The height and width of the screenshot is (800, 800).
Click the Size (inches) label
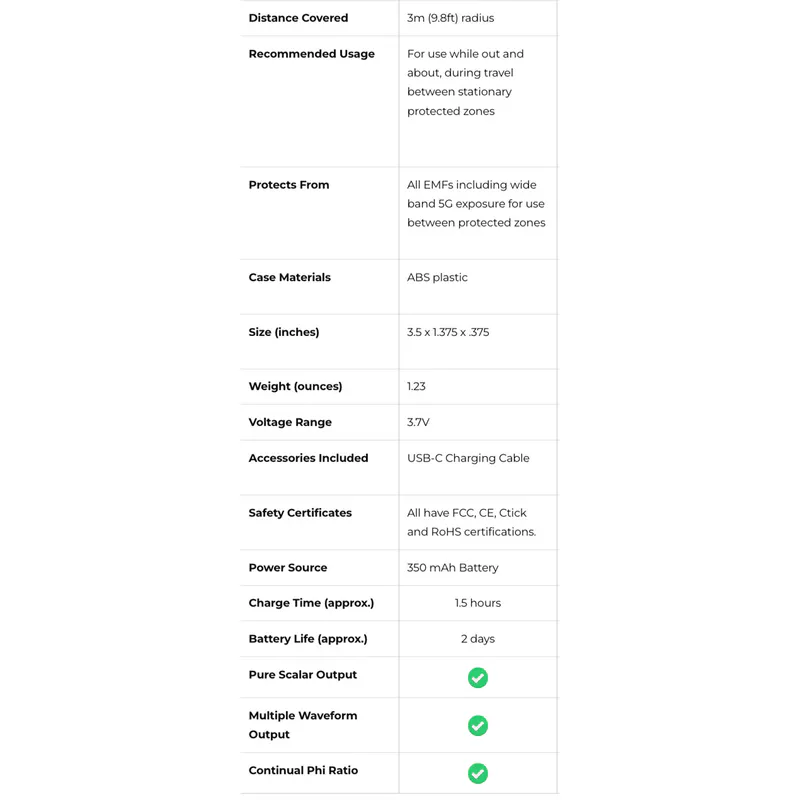coord(283,333)
